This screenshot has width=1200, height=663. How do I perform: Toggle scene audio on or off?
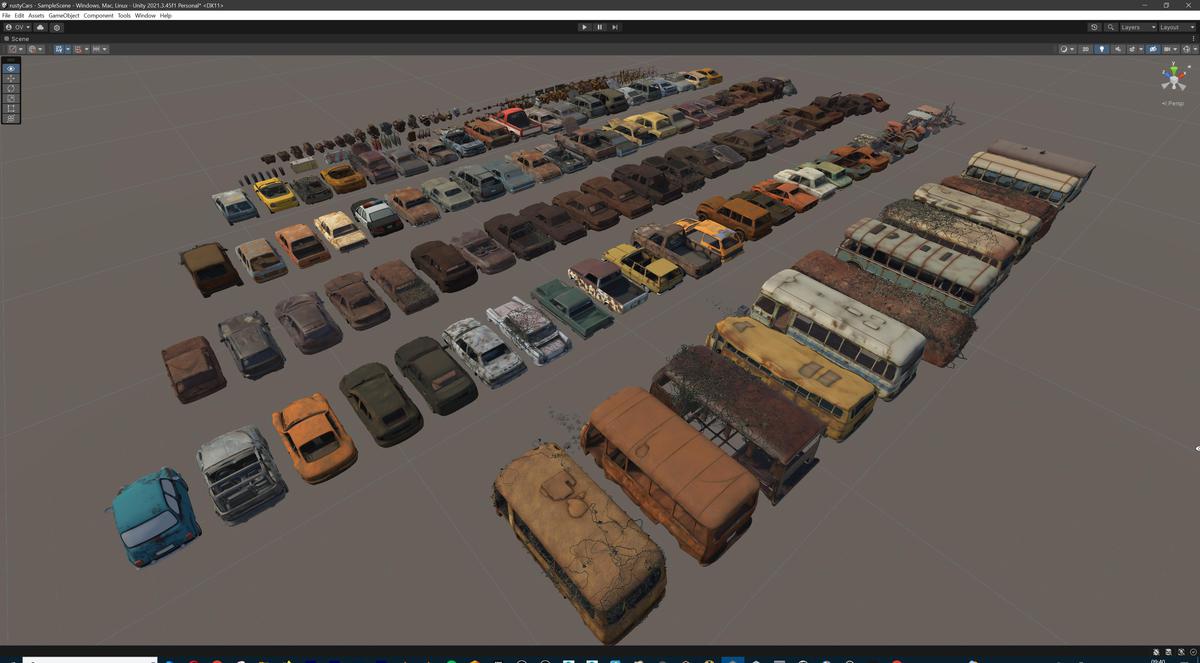(x=1118, y=48)
